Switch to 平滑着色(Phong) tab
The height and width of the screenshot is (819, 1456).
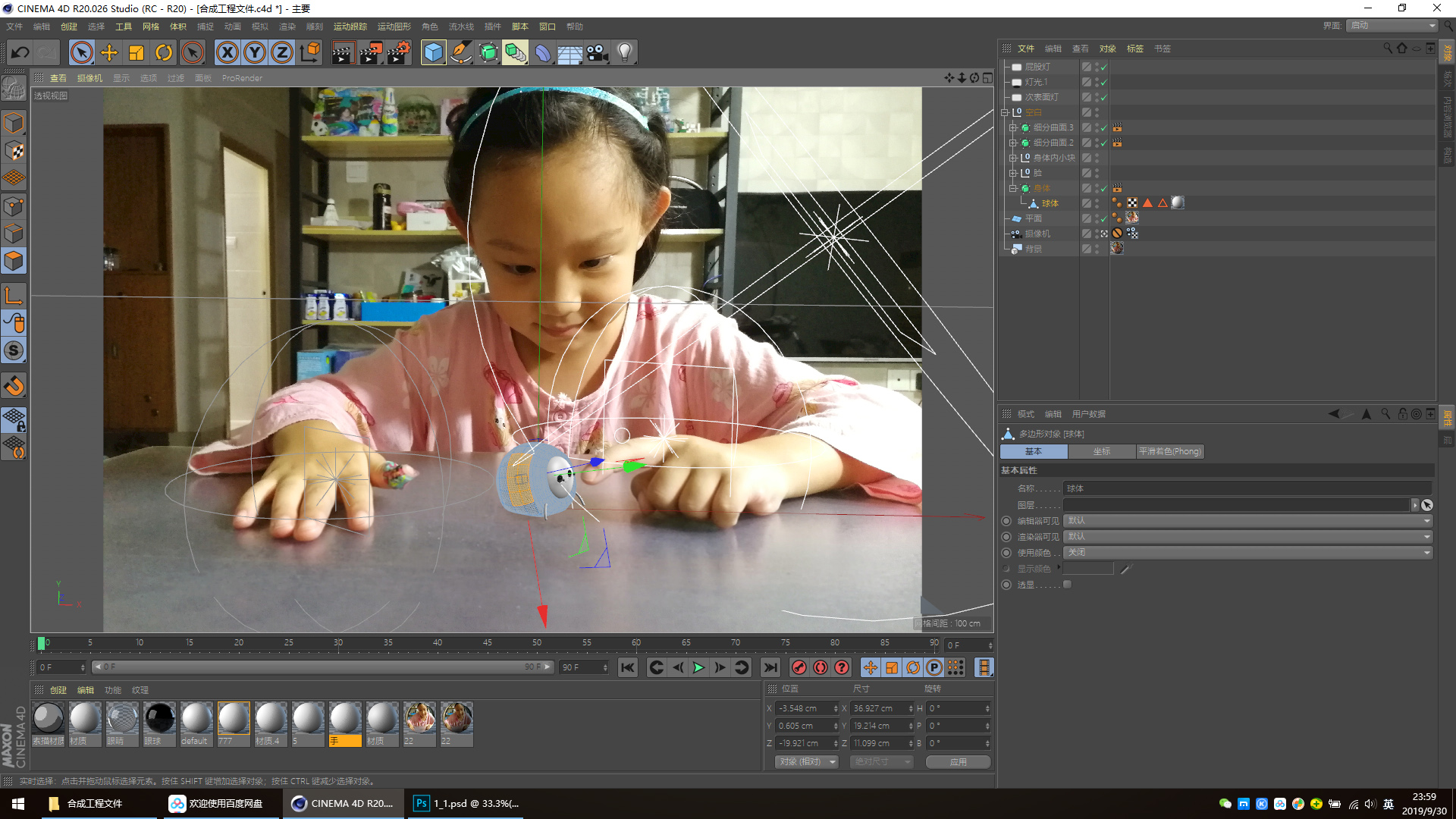coord(1170,451)
